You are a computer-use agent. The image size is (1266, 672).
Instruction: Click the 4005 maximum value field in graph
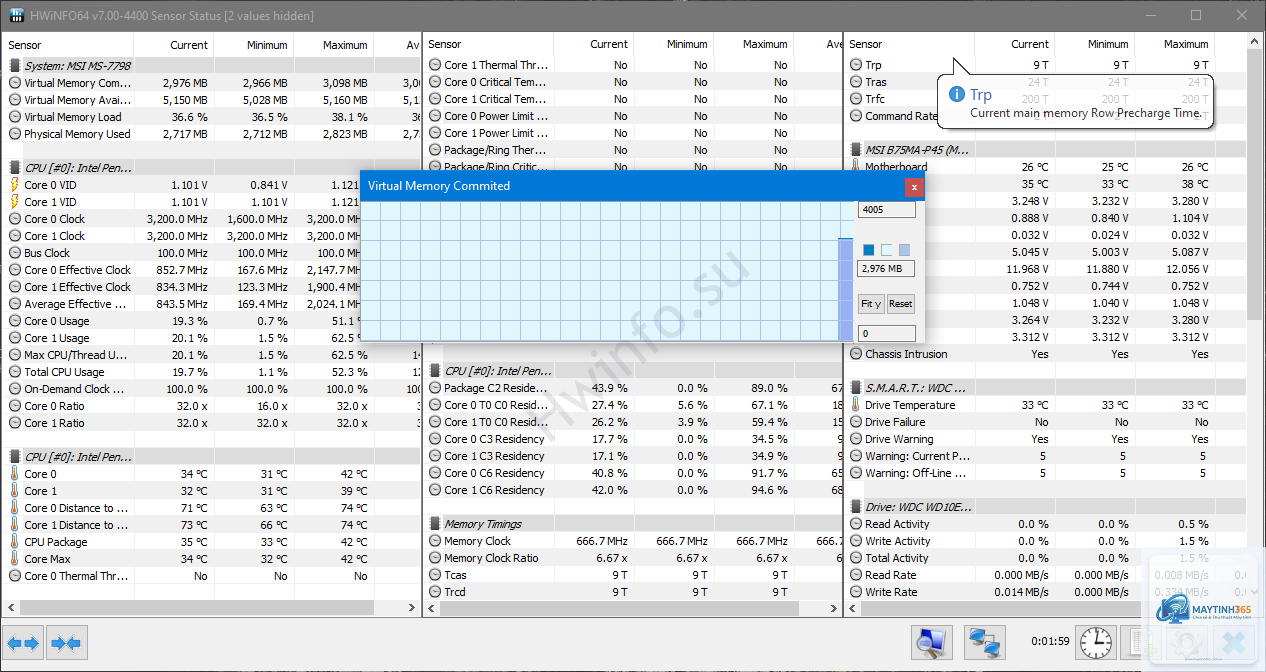886,210
